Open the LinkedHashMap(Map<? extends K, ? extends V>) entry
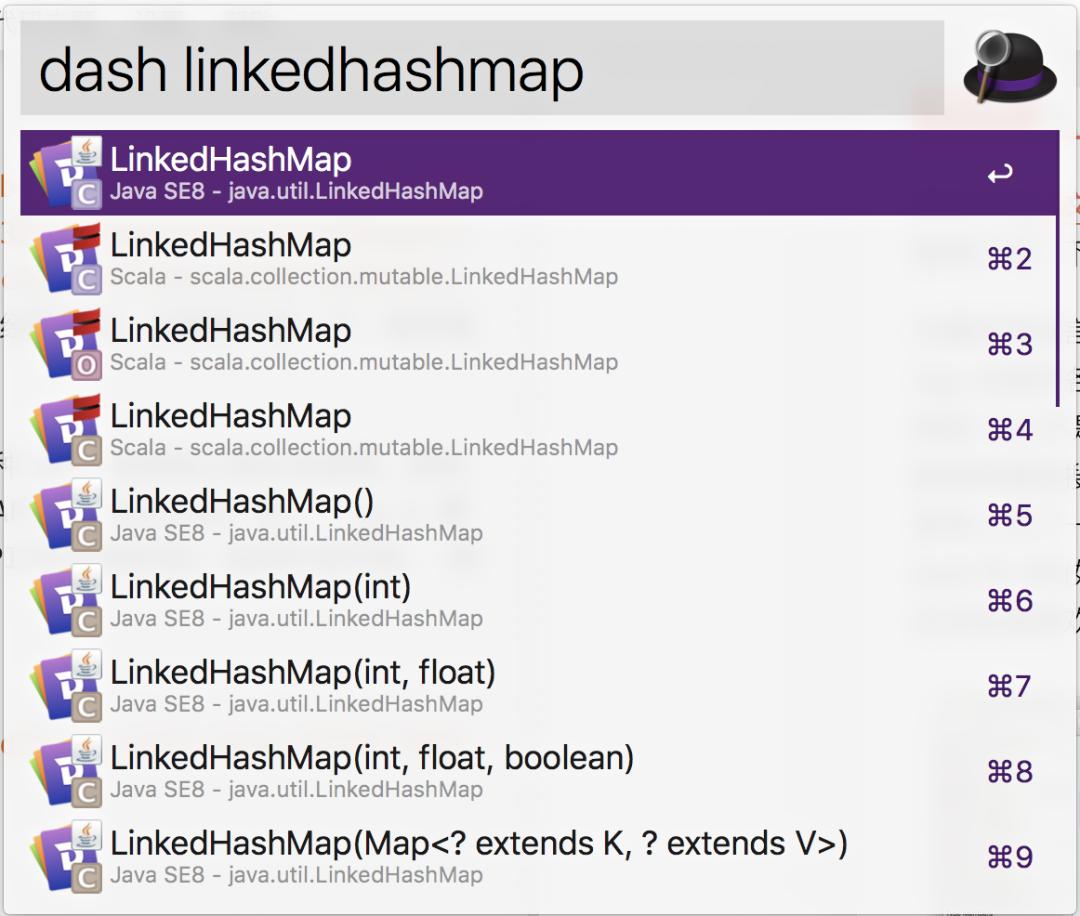The image size is (1080, 916). 478,844
